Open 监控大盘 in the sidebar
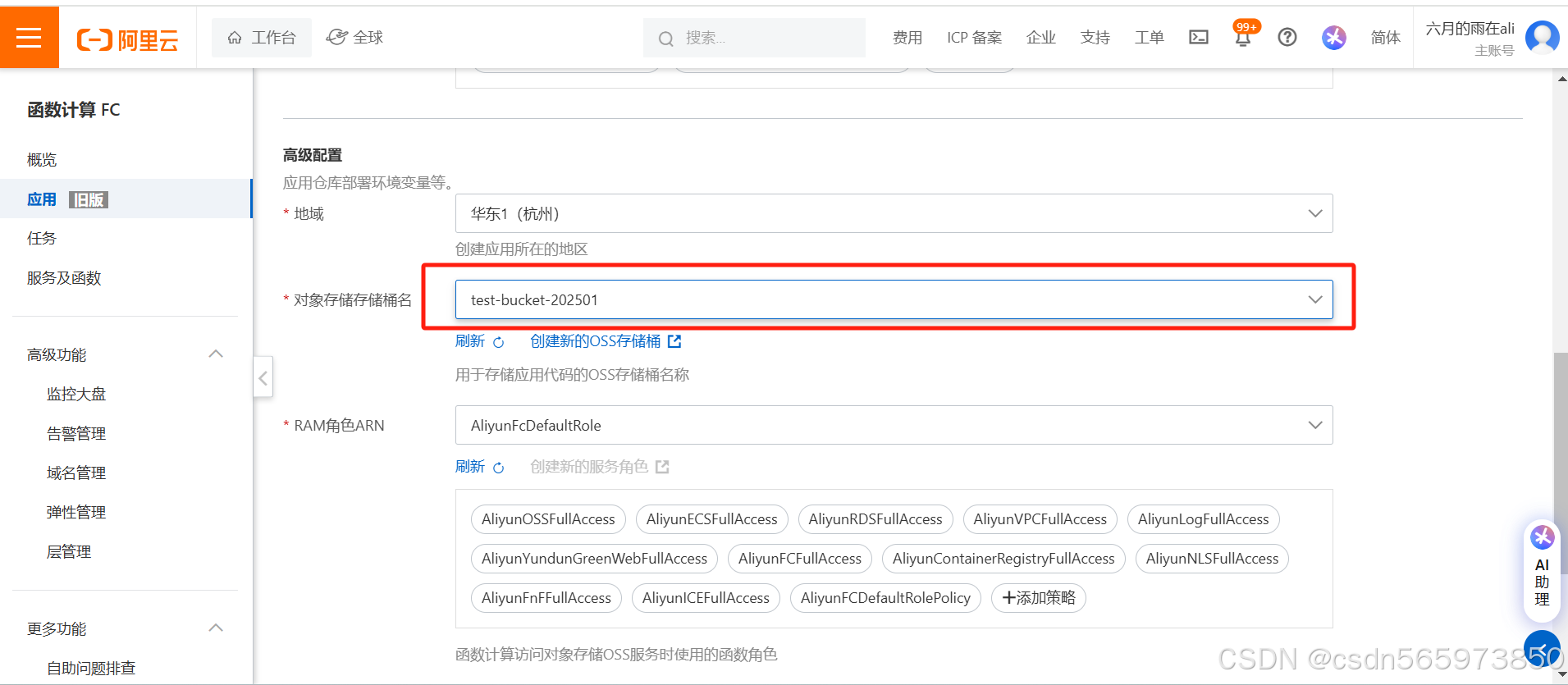The image size is (1568, 685). click(x=76, y=395)
